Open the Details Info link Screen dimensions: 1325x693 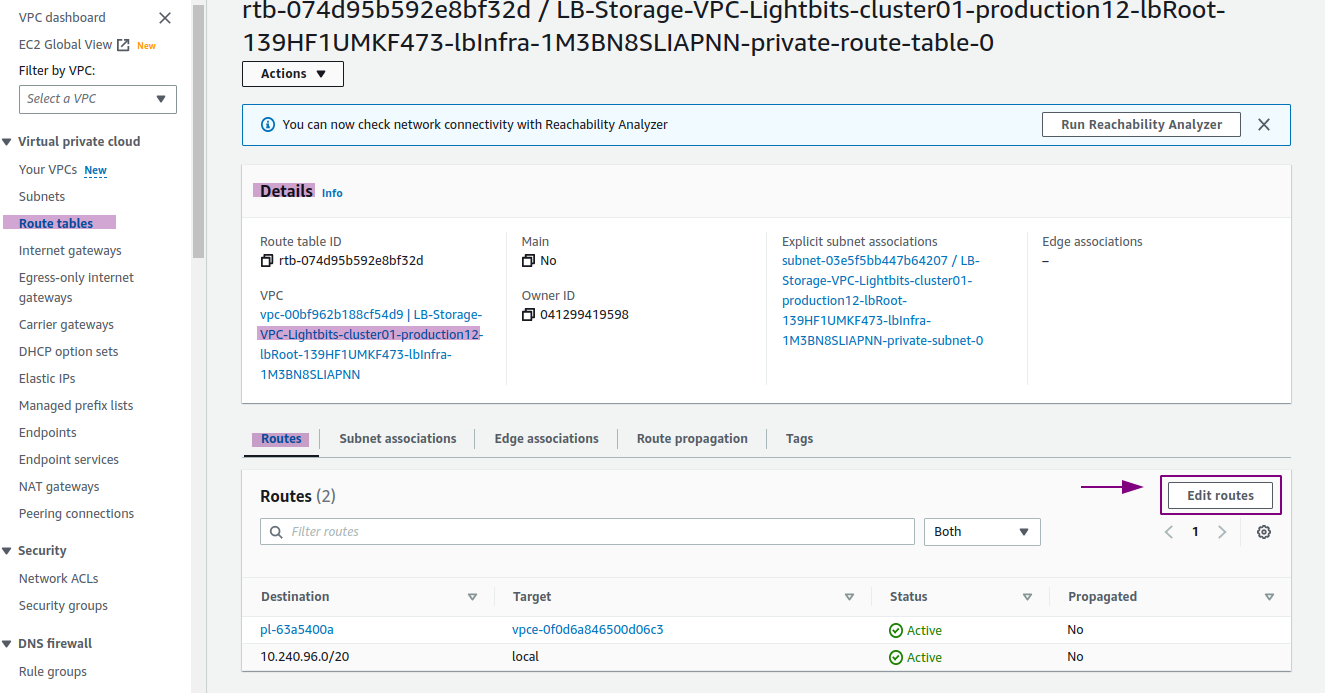pos(332,193)
